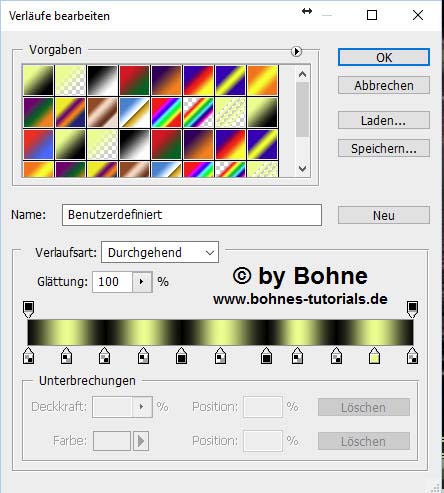Confirm gradient with the OK button

pyautogui.click(x=384, y=57)
